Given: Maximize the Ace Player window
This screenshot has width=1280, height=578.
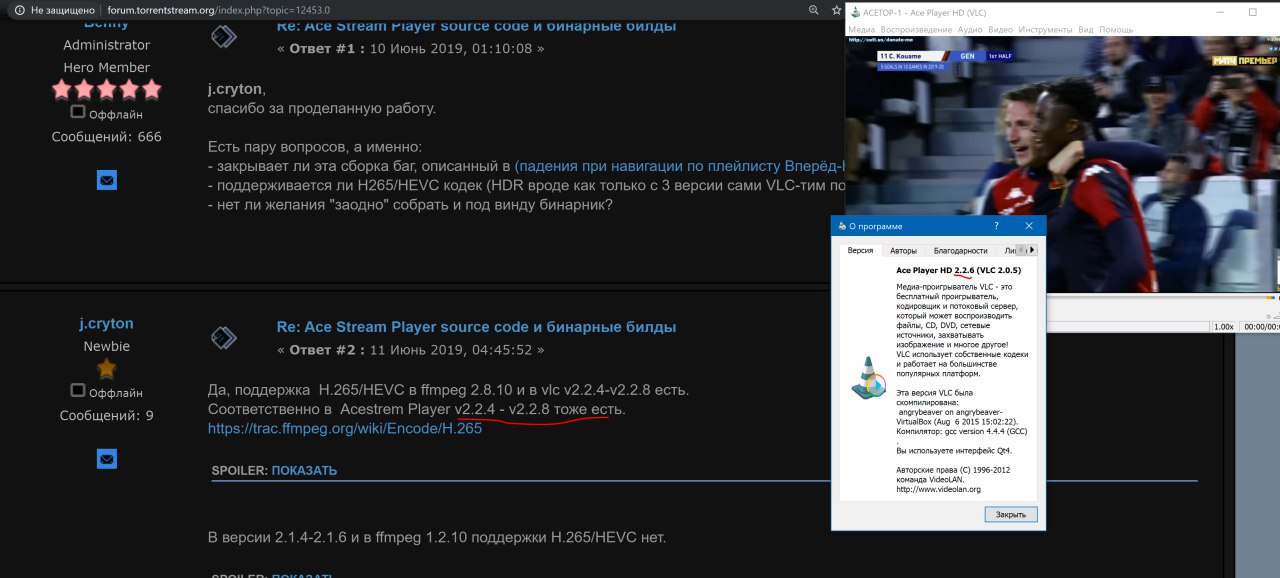Looking at the screenshot, I should 1253,12.
